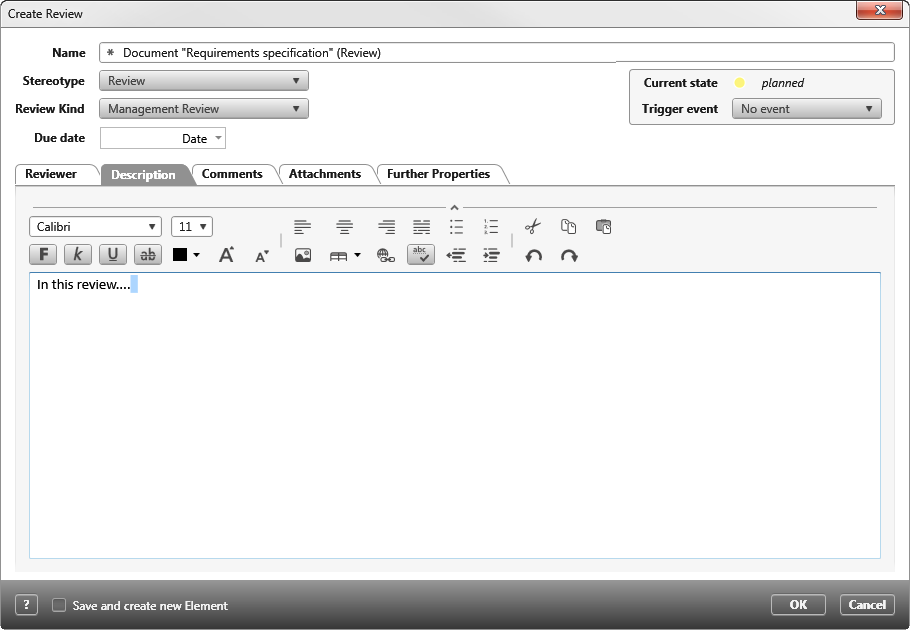Click the Cancel button
The width and height of the screenshot is (910, 630).
point(866,604)
